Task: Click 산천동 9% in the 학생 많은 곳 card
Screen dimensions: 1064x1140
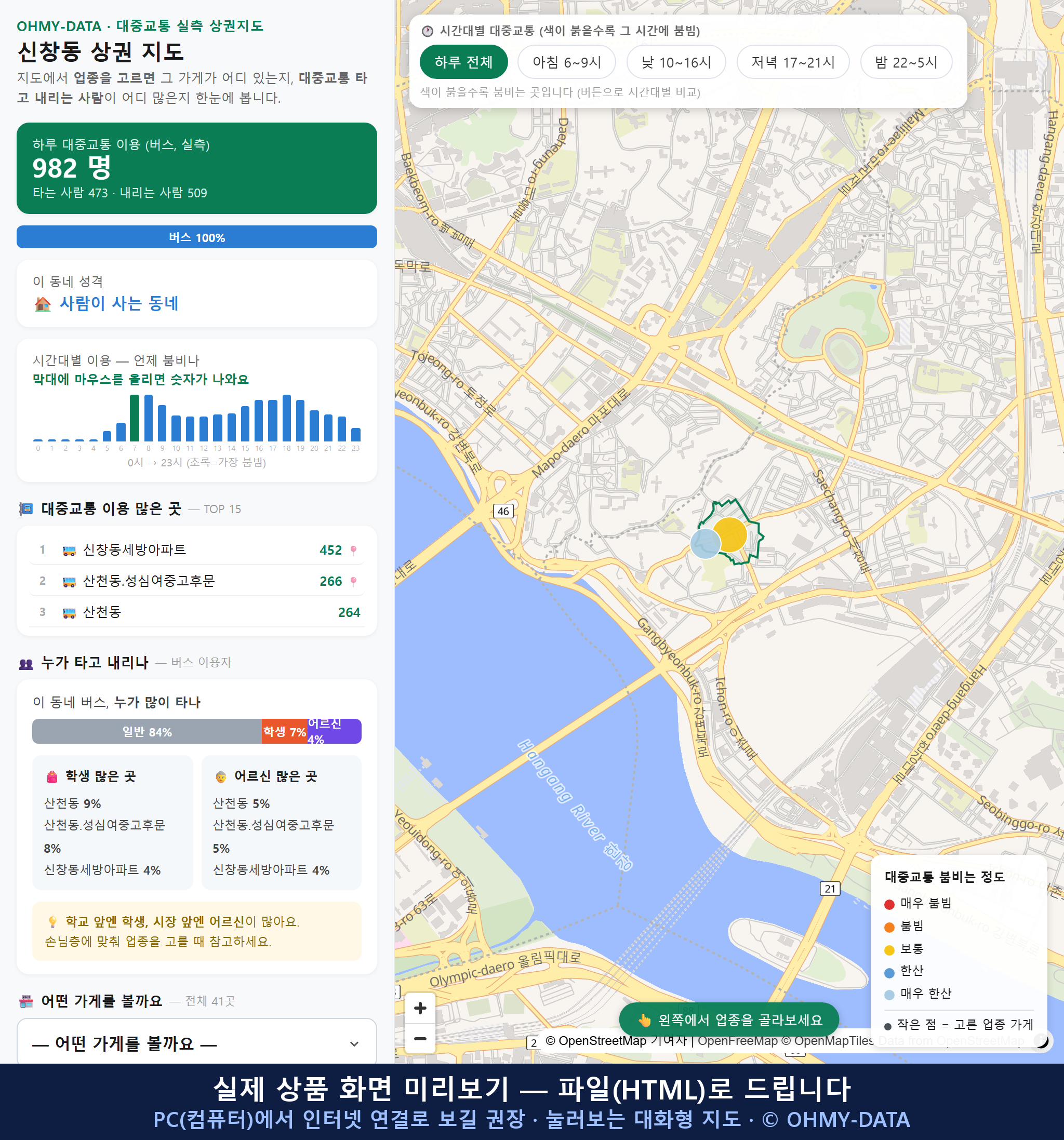Action: pos(72,803)
